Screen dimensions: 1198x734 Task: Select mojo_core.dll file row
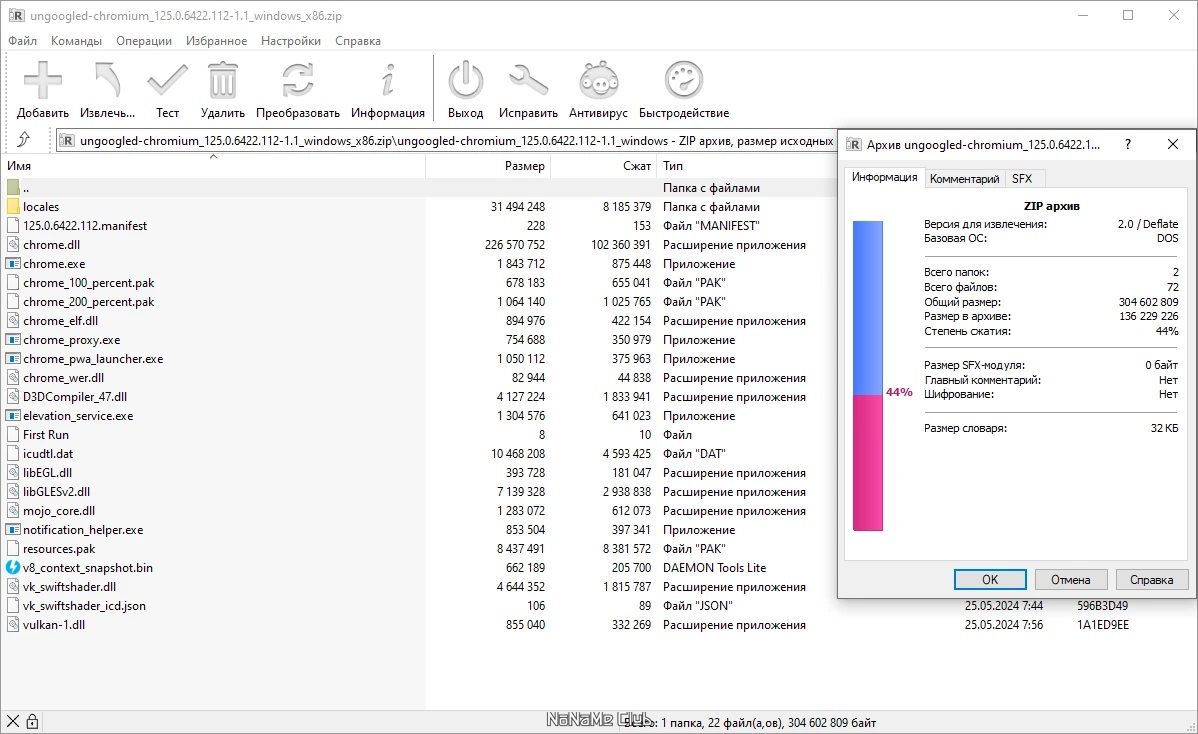tap(418, 510)
